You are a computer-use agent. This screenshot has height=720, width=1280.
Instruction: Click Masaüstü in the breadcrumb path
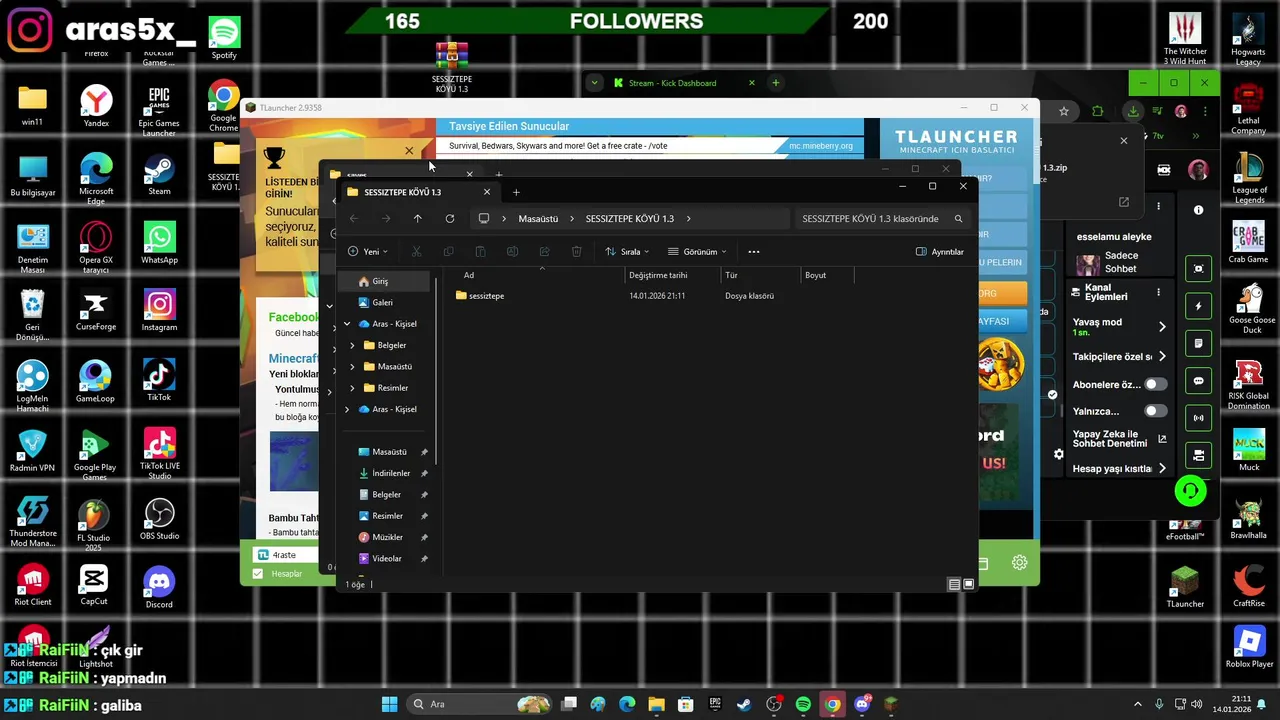[538, 218]
